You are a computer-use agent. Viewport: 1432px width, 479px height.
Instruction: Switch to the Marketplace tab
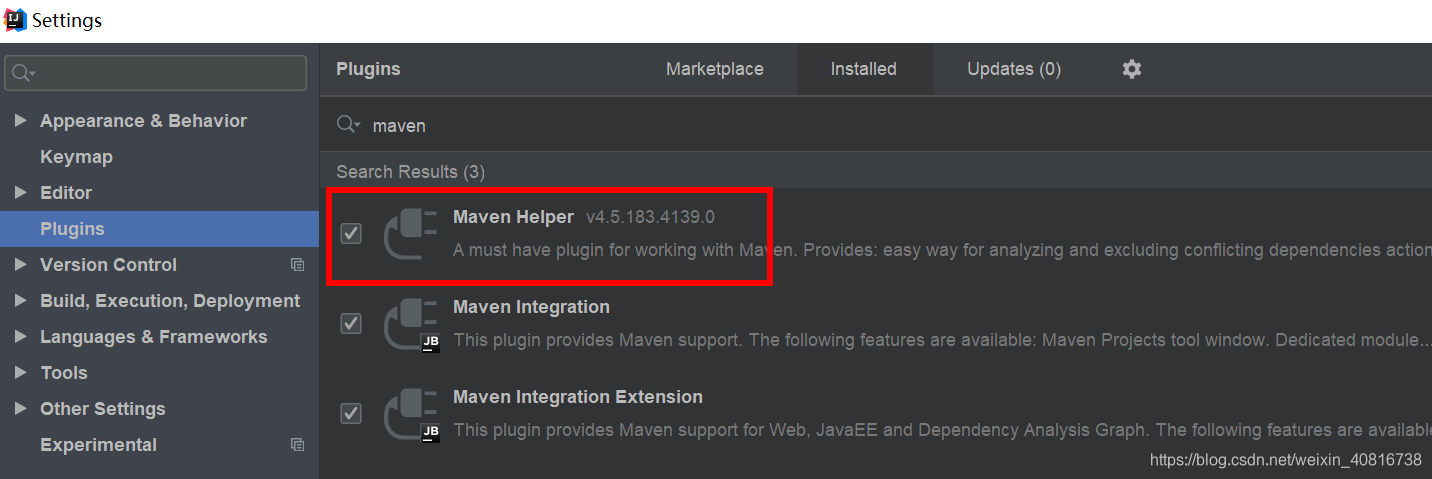pos(715,69)
